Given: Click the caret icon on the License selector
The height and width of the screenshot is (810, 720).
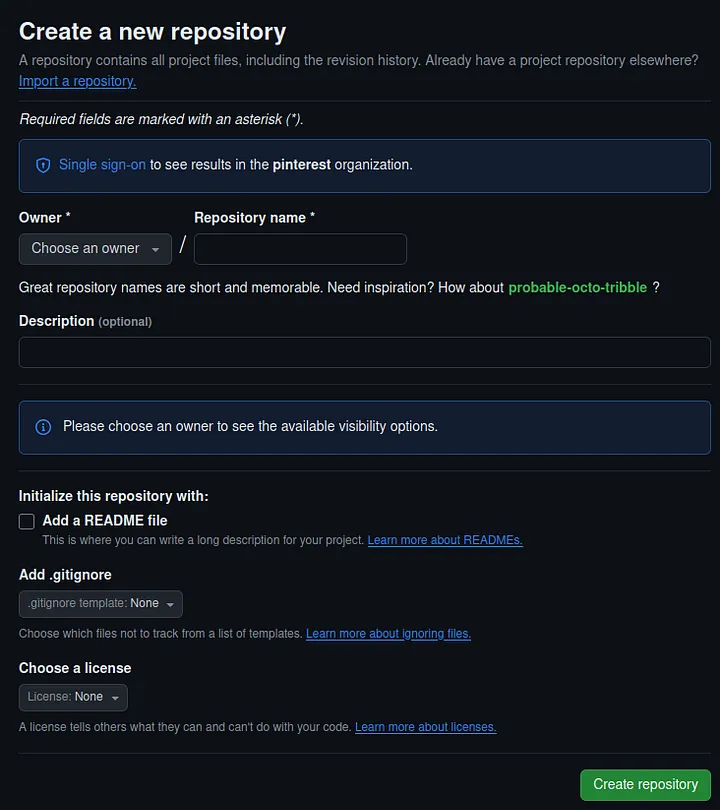Looking at the screenshot, I should [113, 697].
